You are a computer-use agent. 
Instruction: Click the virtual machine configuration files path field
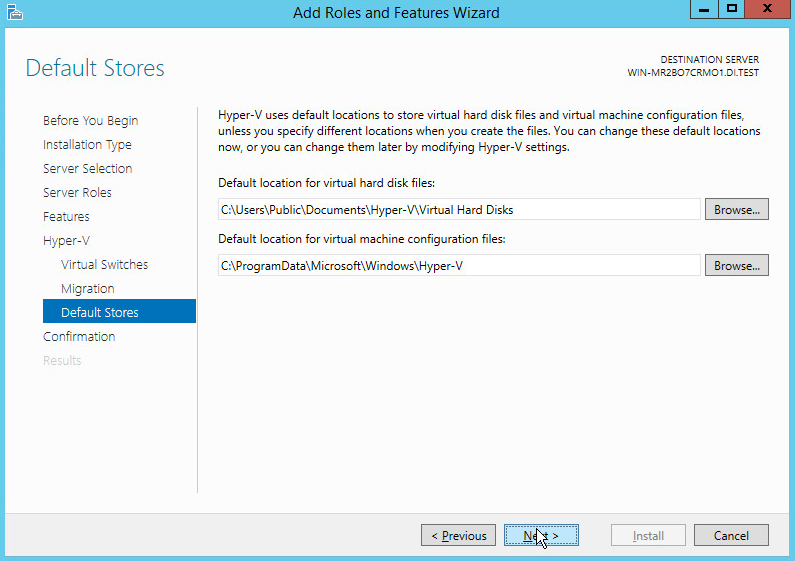[459, 266]
